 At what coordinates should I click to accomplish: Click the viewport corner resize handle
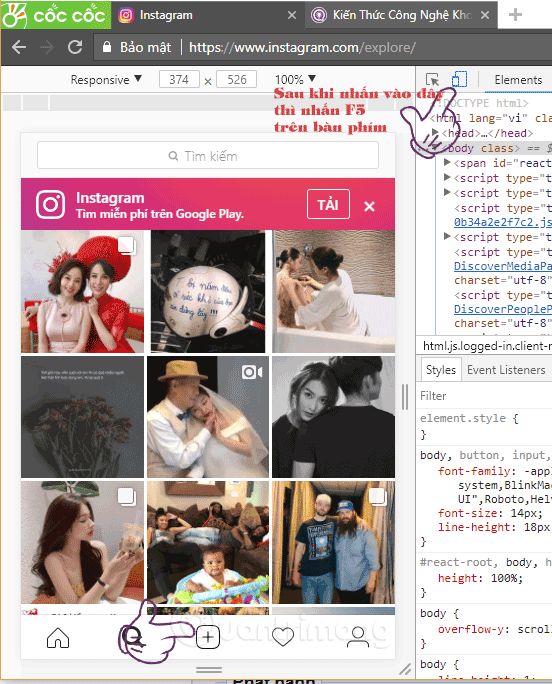tap(405, 668)
